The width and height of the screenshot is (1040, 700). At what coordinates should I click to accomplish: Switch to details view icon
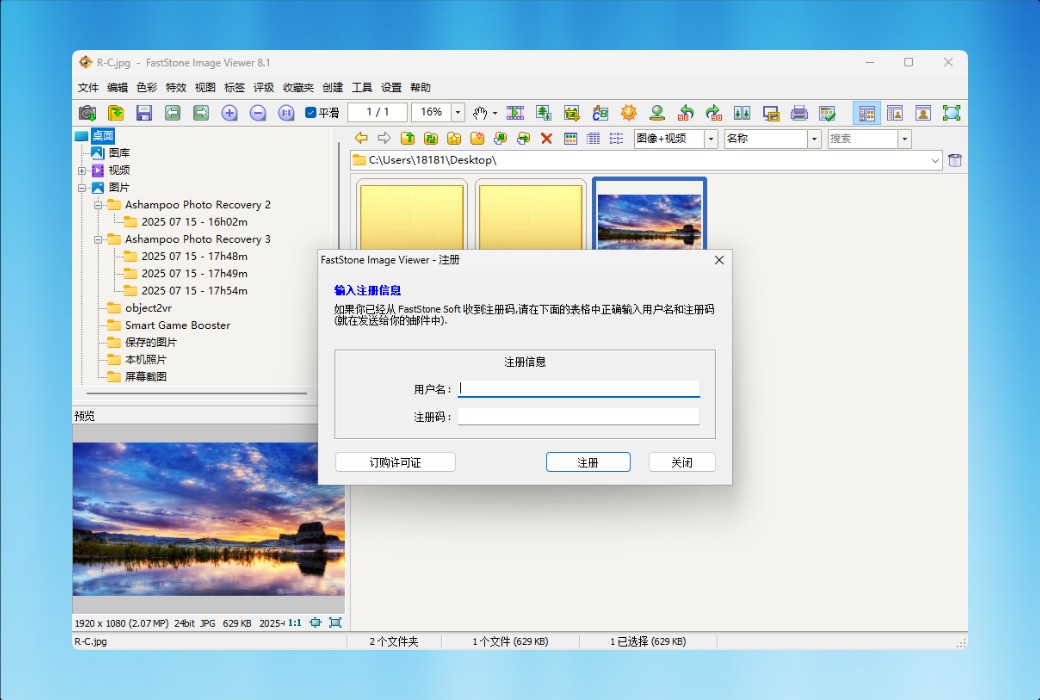coord(594,138)
